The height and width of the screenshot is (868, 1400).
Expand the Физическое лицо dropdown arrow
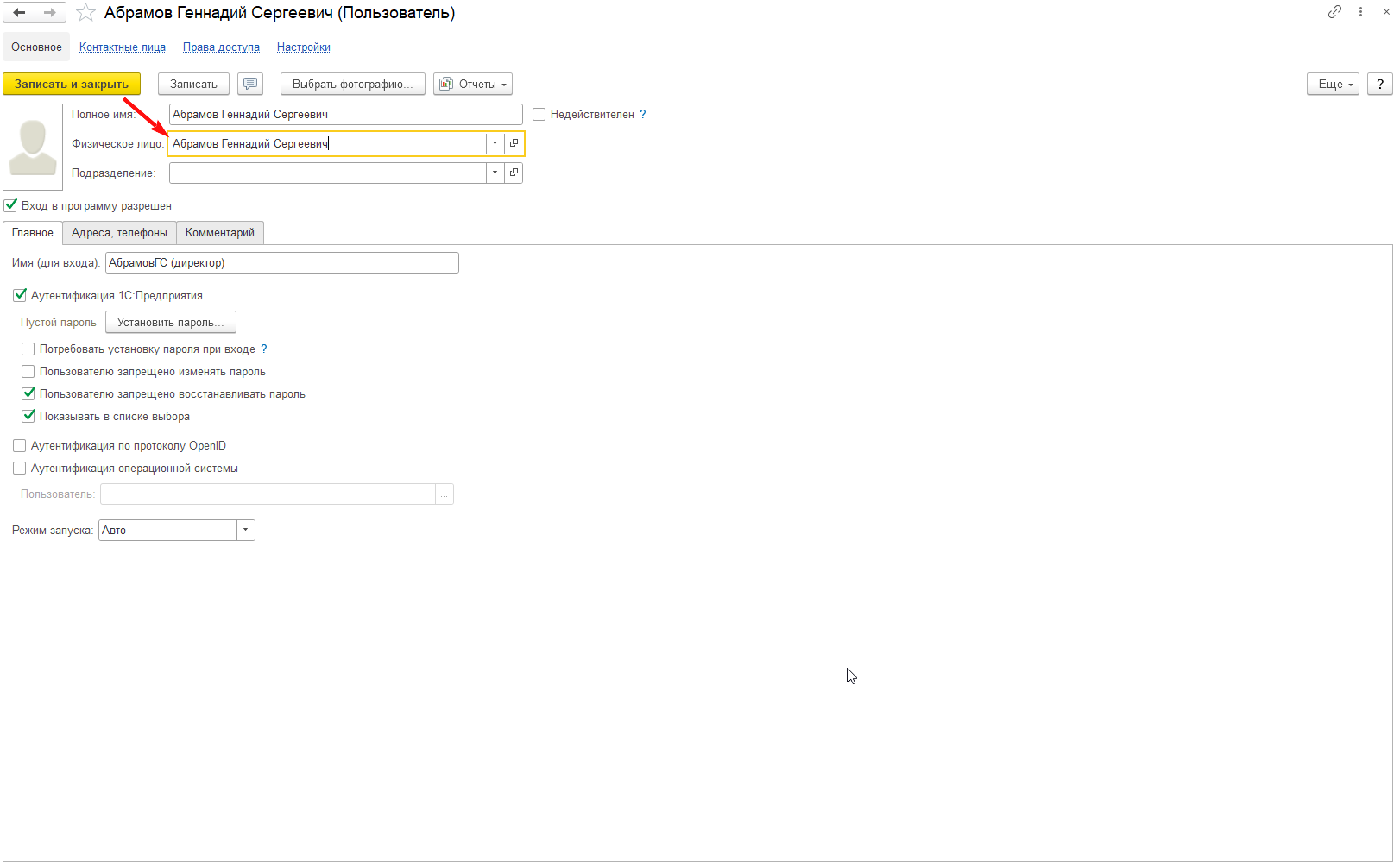(x=495, y=143)
